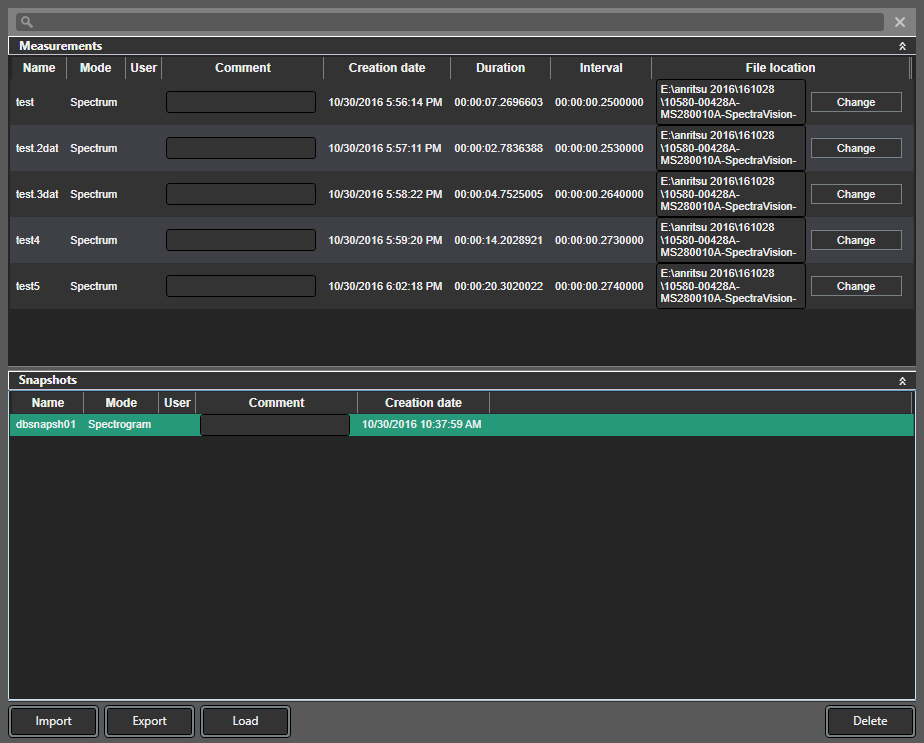Sort measurements by Creation date column
The image size is (924, 743).
point(386,68)
